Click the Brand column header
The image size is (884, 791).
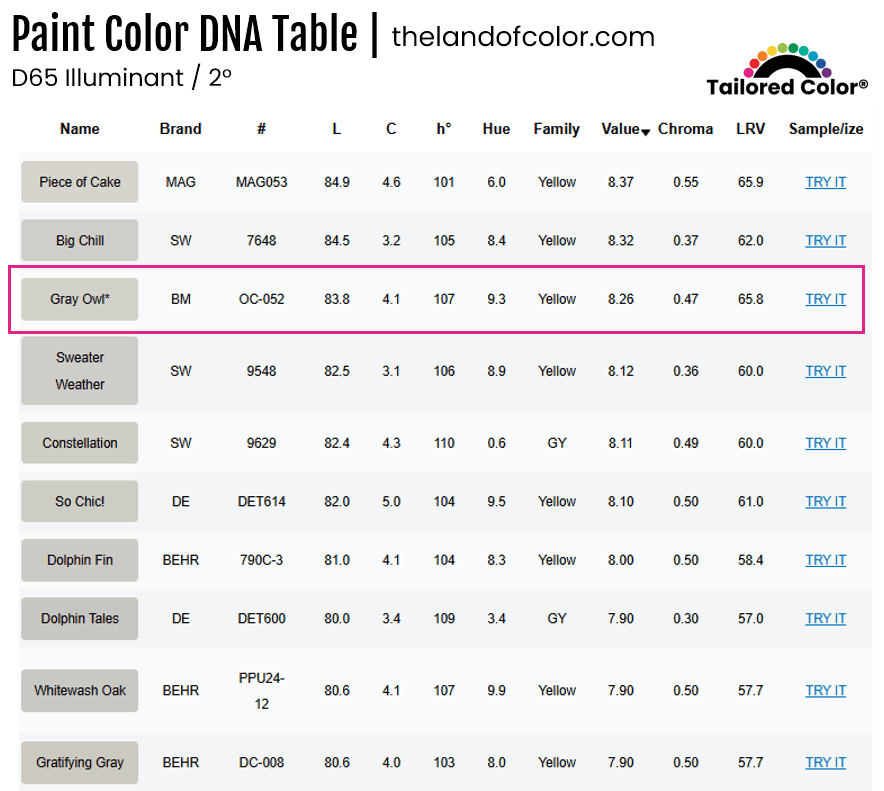pyautogui.click(x=180, y=129)
